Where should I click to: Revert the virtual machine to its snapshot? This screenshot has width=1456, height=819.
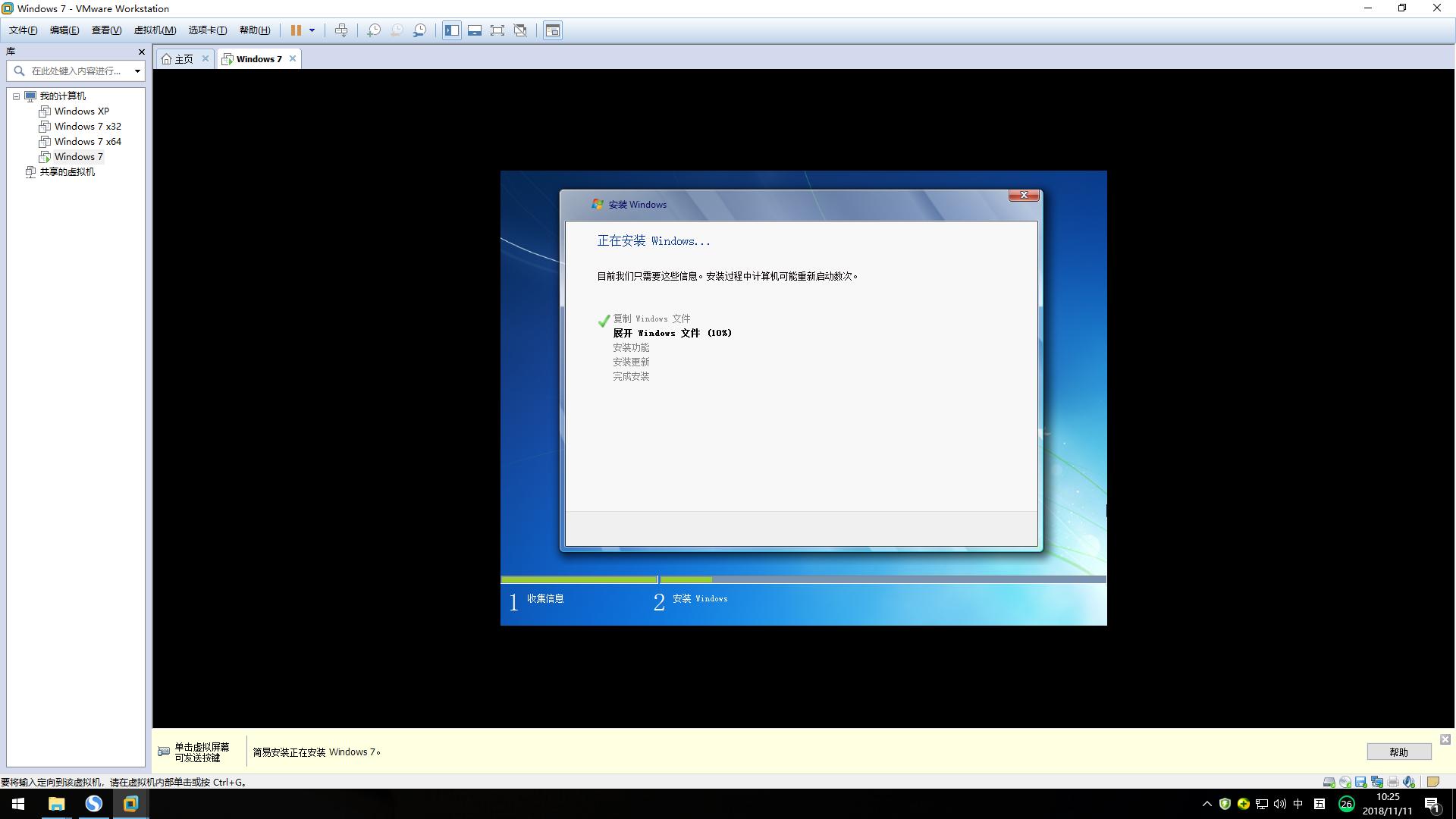[397, 30]
